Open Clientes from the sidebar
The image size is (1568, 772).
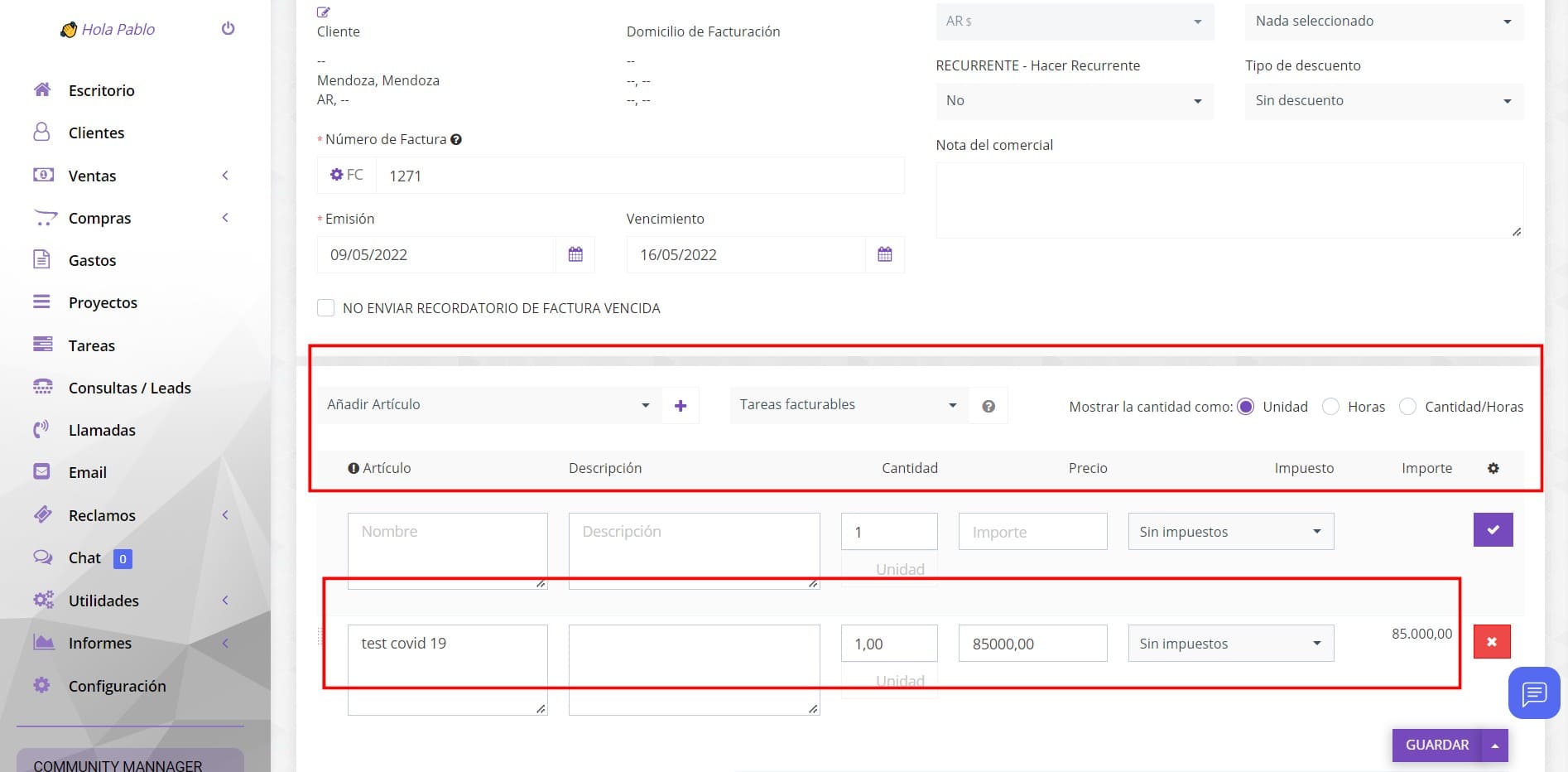pos(96,133)
